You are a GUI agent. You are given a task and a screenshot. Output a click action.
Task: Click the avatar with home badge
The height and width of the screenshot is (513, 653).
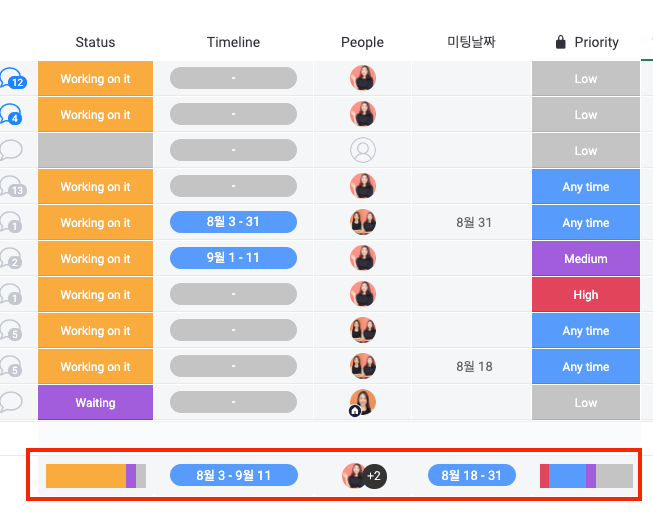pos(362,402)
